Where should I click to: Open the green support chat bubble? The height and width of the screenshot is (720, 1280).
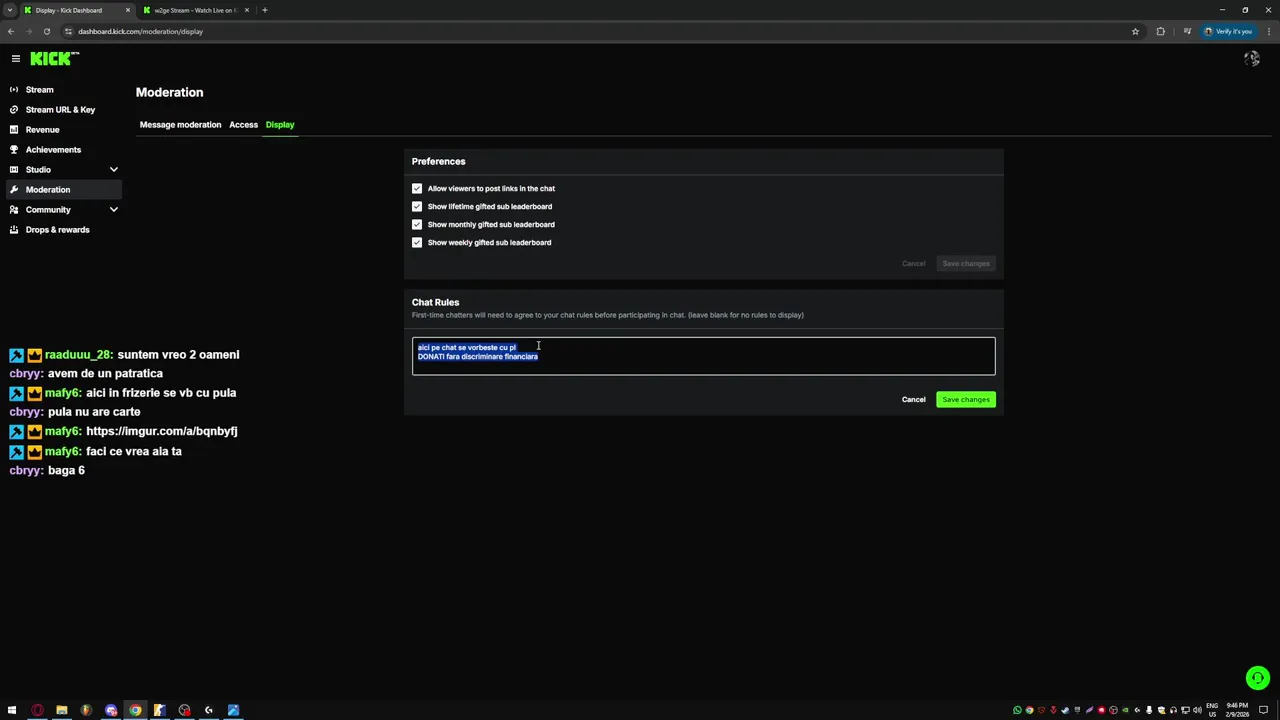[1257, 679]
